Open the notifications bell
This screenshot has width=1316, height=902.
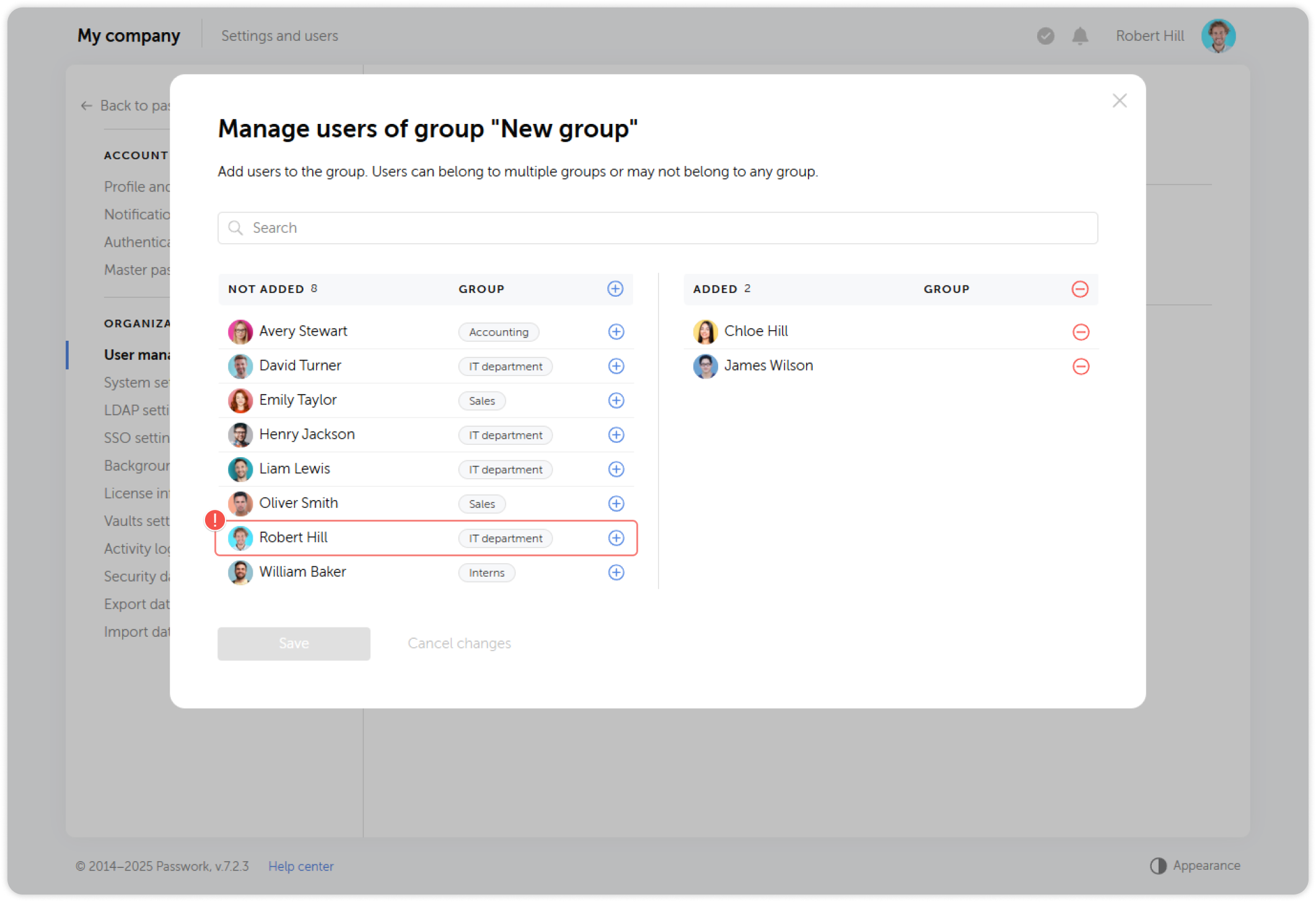(1079, 36)
